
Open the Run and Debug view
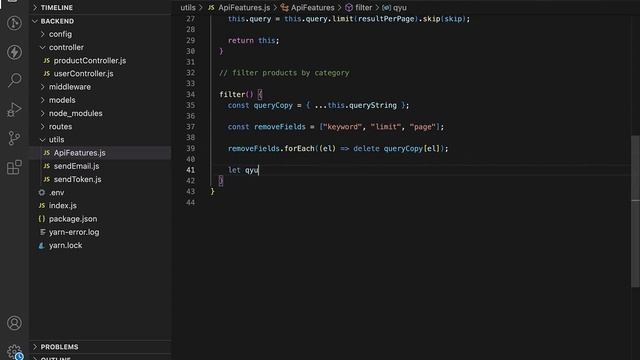[14, 109]
